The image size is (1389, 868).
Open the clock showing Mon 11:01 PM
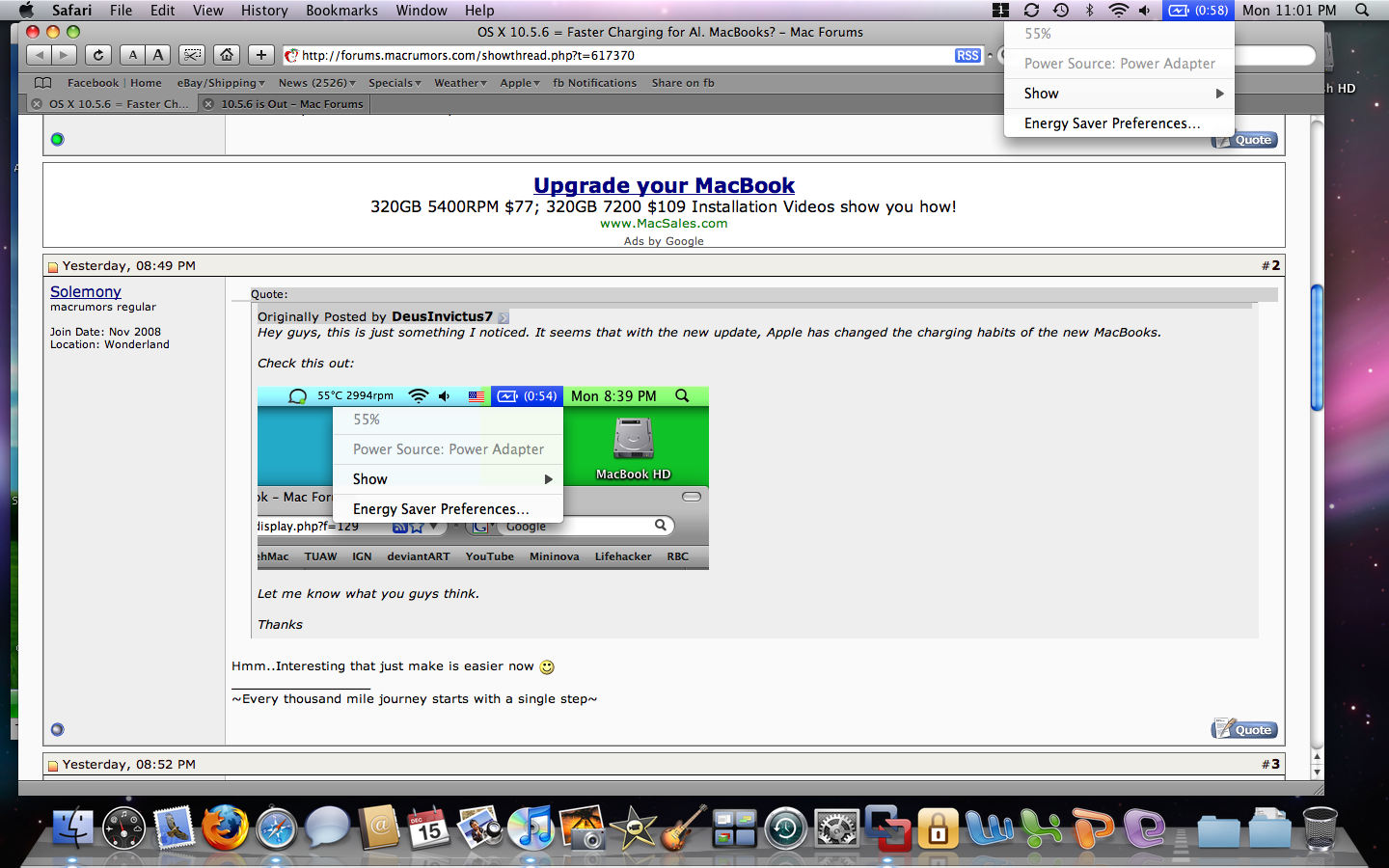point(1290,11)
